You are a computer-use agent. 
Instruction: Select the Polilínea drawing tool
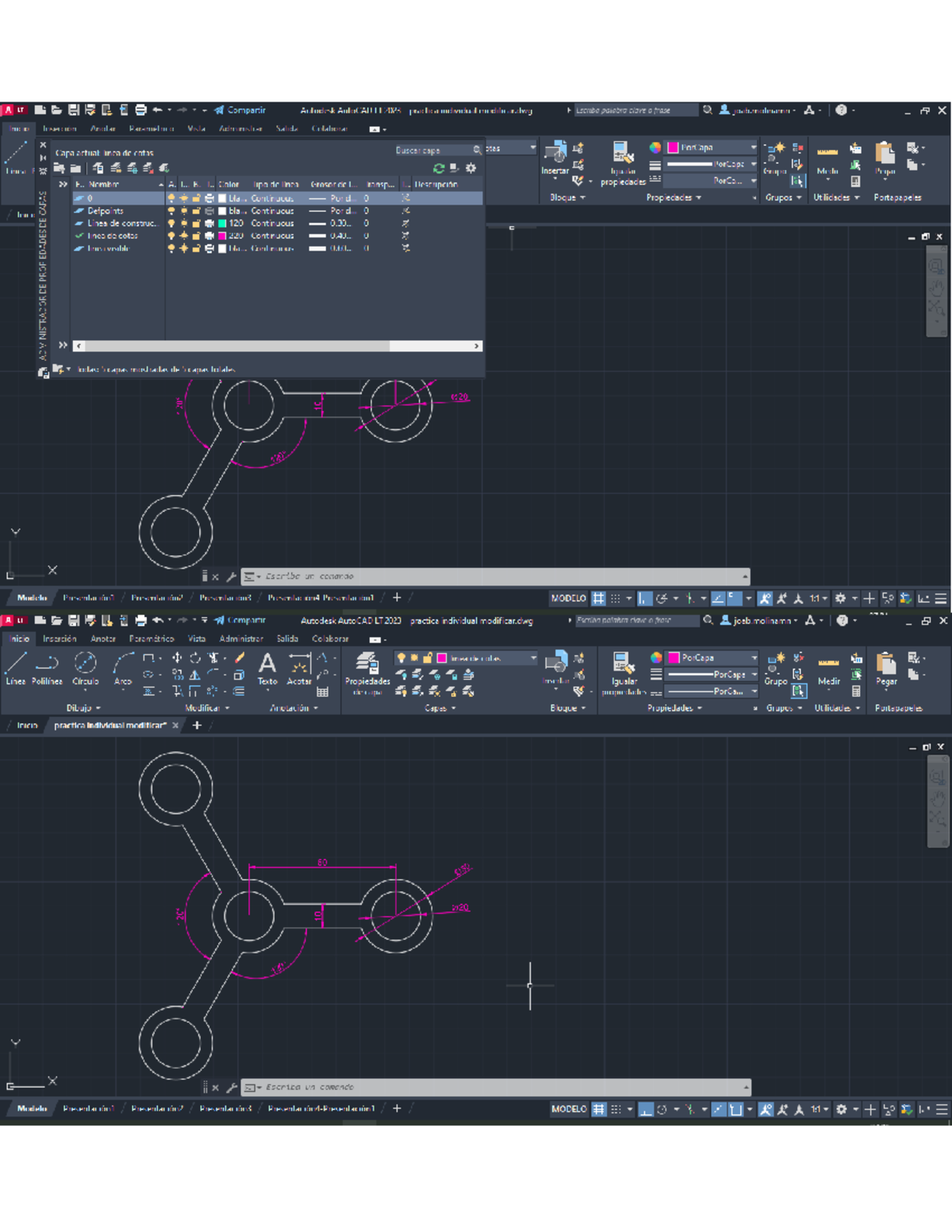point(47,667)
